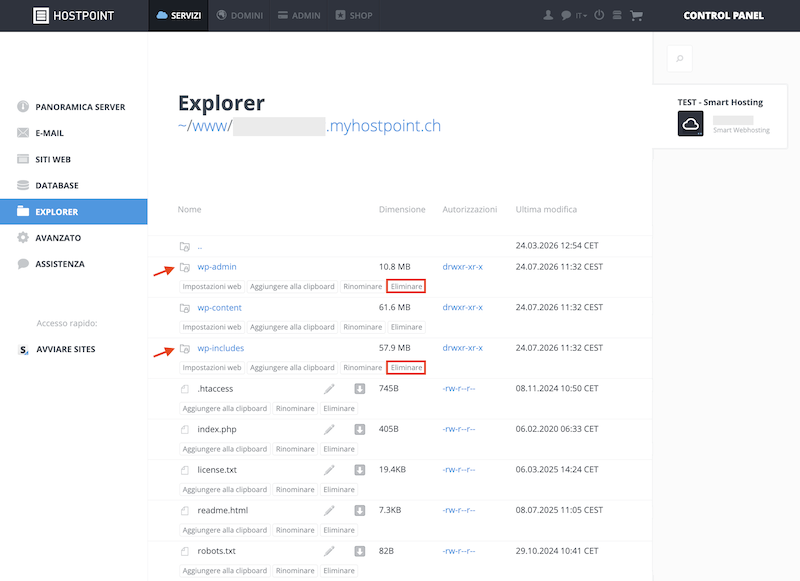Open the wp-includes folder link
This screenshot has height=581, width=800.
[x=220, y=348]
